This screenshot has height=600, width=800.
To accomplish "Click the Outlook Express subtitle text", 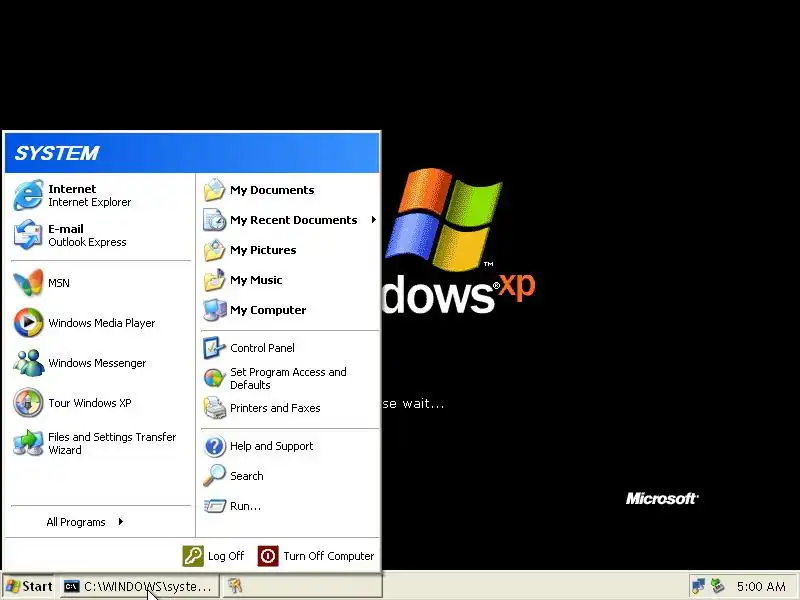I will click(87, 242).
